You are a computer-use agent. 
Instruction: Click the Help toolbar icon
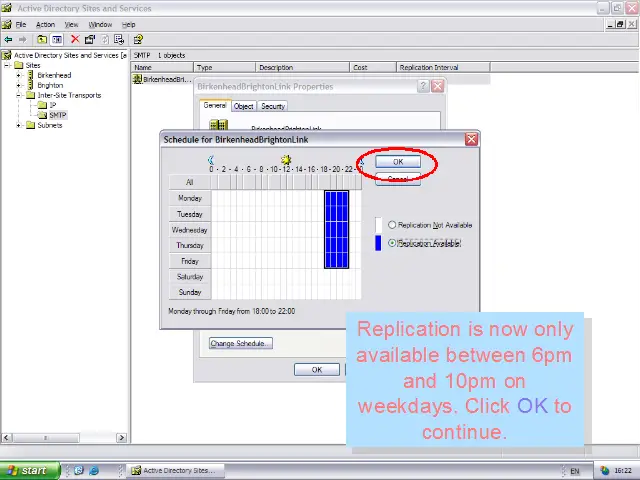pyautogui.click(x=138, y=40)
